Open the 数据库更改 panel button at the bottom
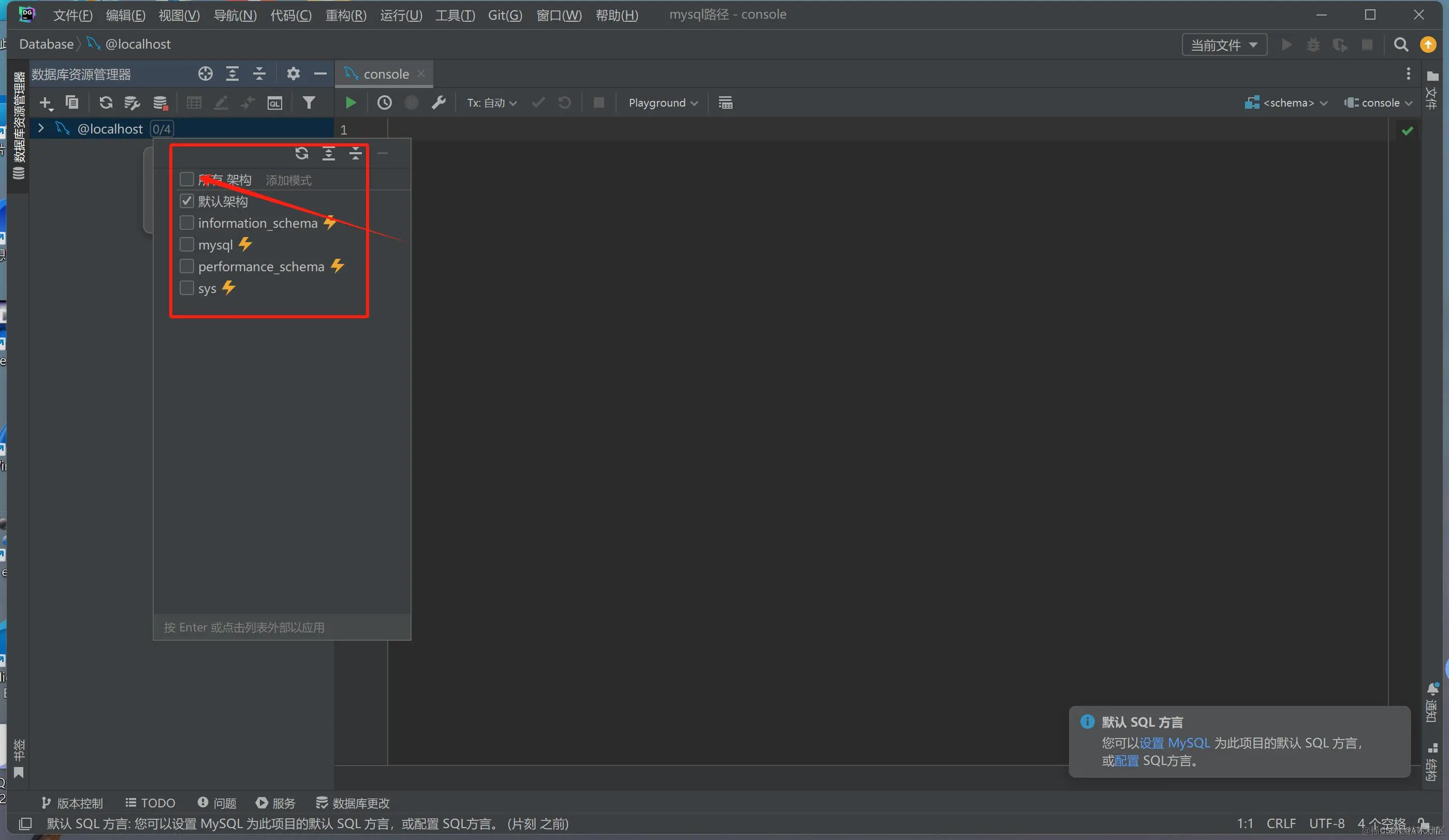The image size is (1449, 840). [353, 803]
